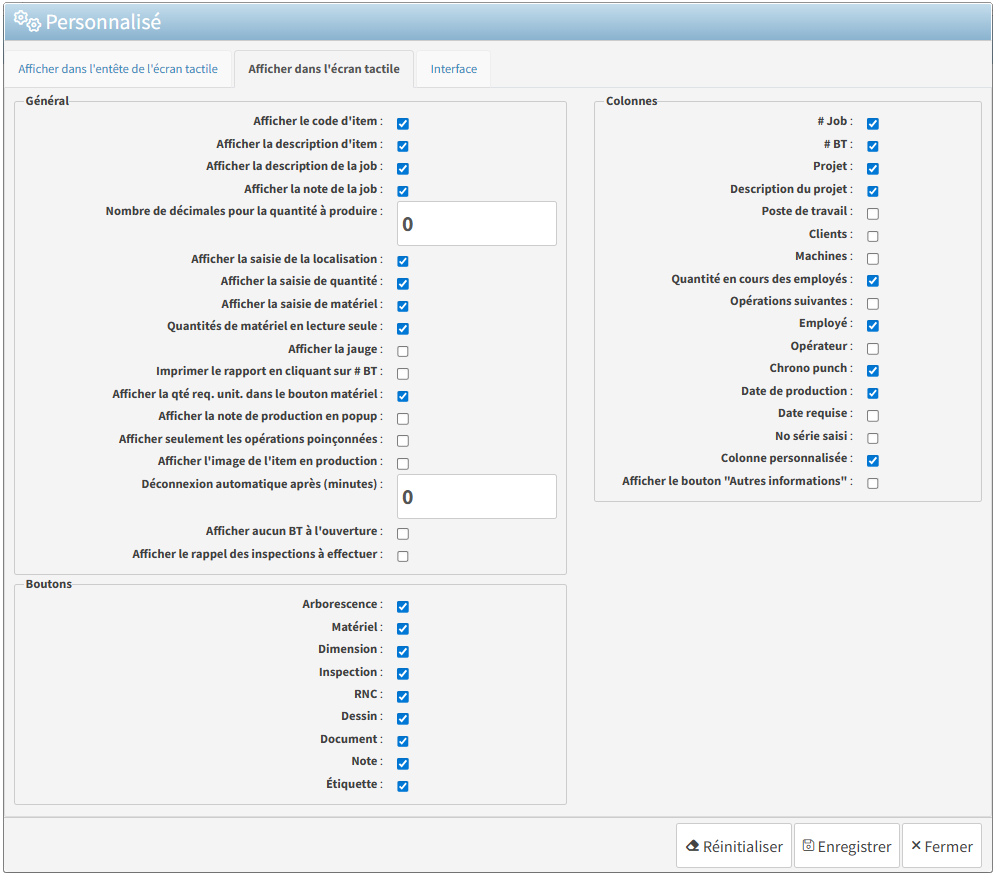This screenshot has height=877, width=997.
Task: Uncheck Afficher le code d'item
Action: click(403, 124)
